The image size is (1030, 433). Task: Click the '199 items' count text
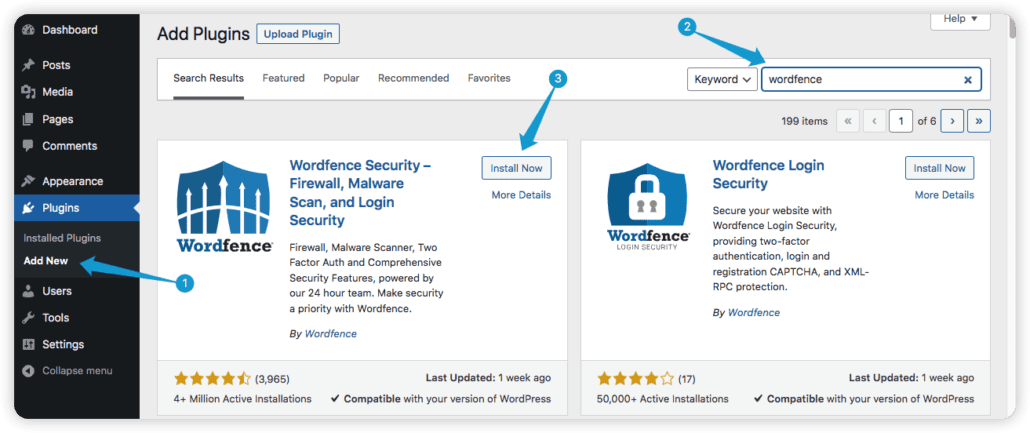coord(805,122)
